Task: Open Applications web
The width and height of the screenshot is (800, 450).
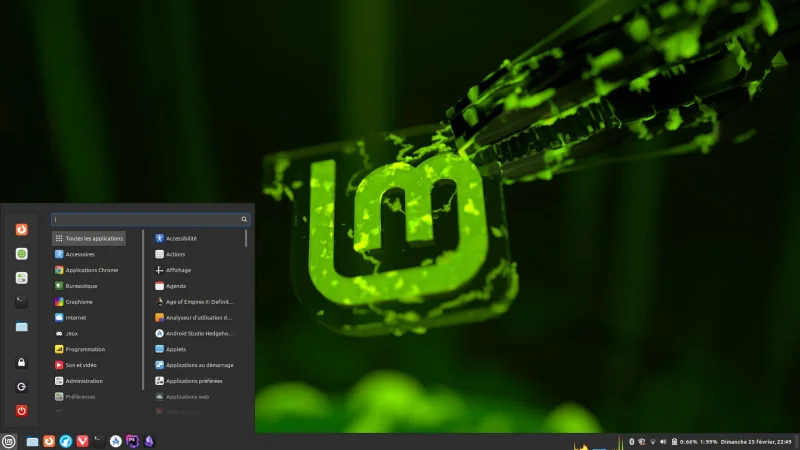Action: coord(197,396)
